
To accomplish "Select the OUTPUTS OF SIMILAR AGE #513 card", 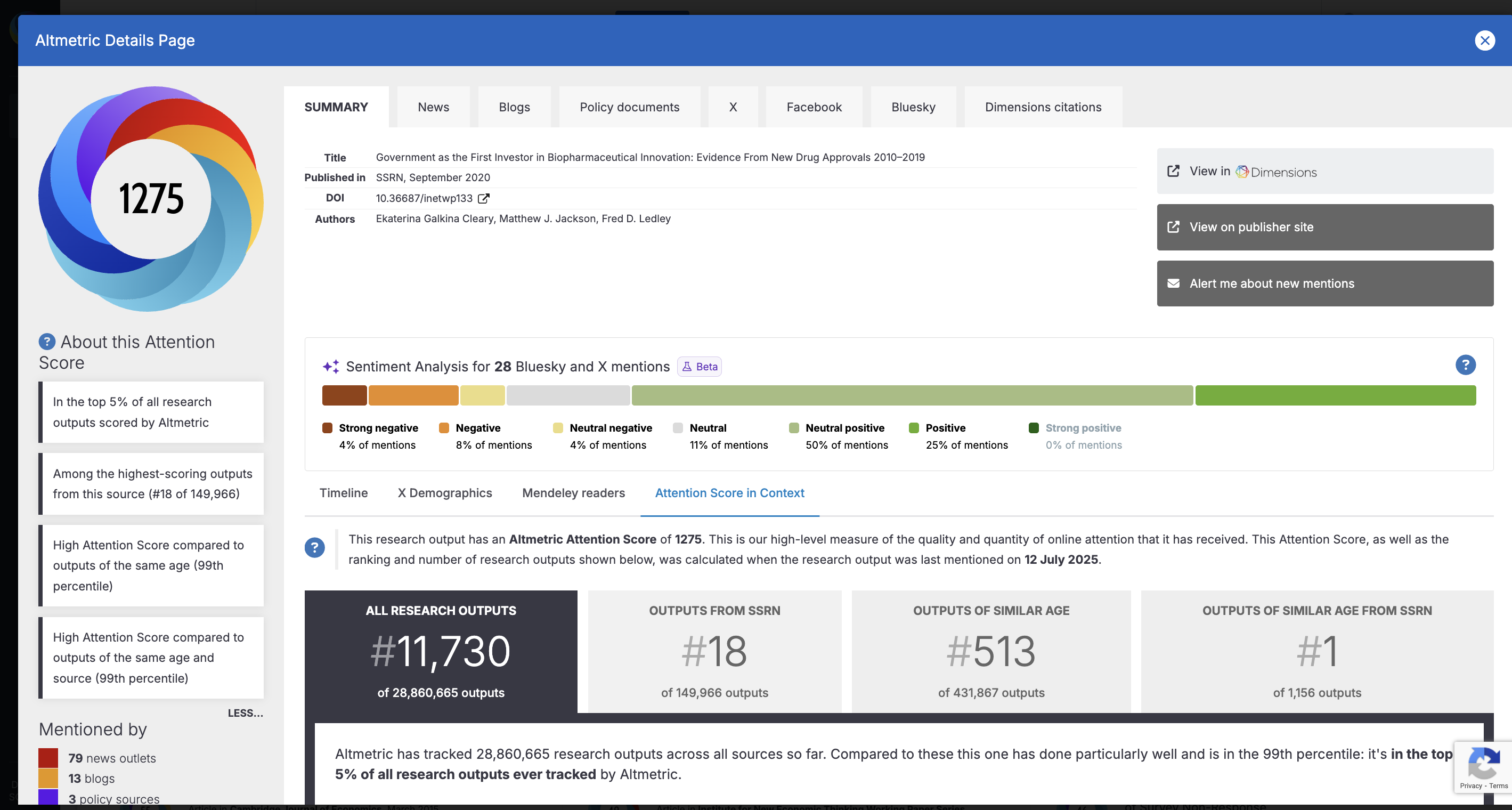I will click(991, 652).
